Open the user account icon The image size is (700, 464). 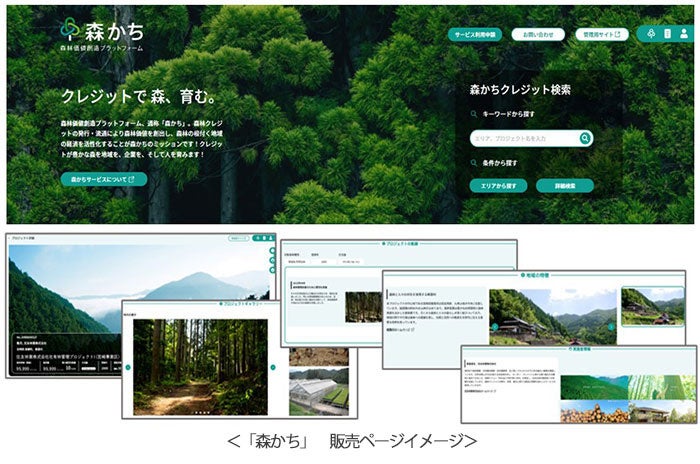(684, 33)
